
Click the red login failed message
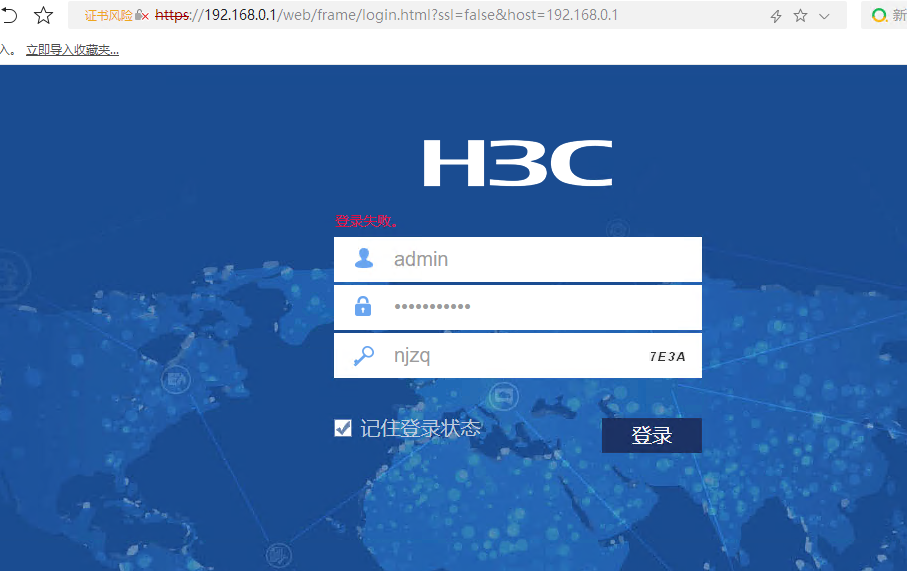pyautogui.click(x=367, y=221)
